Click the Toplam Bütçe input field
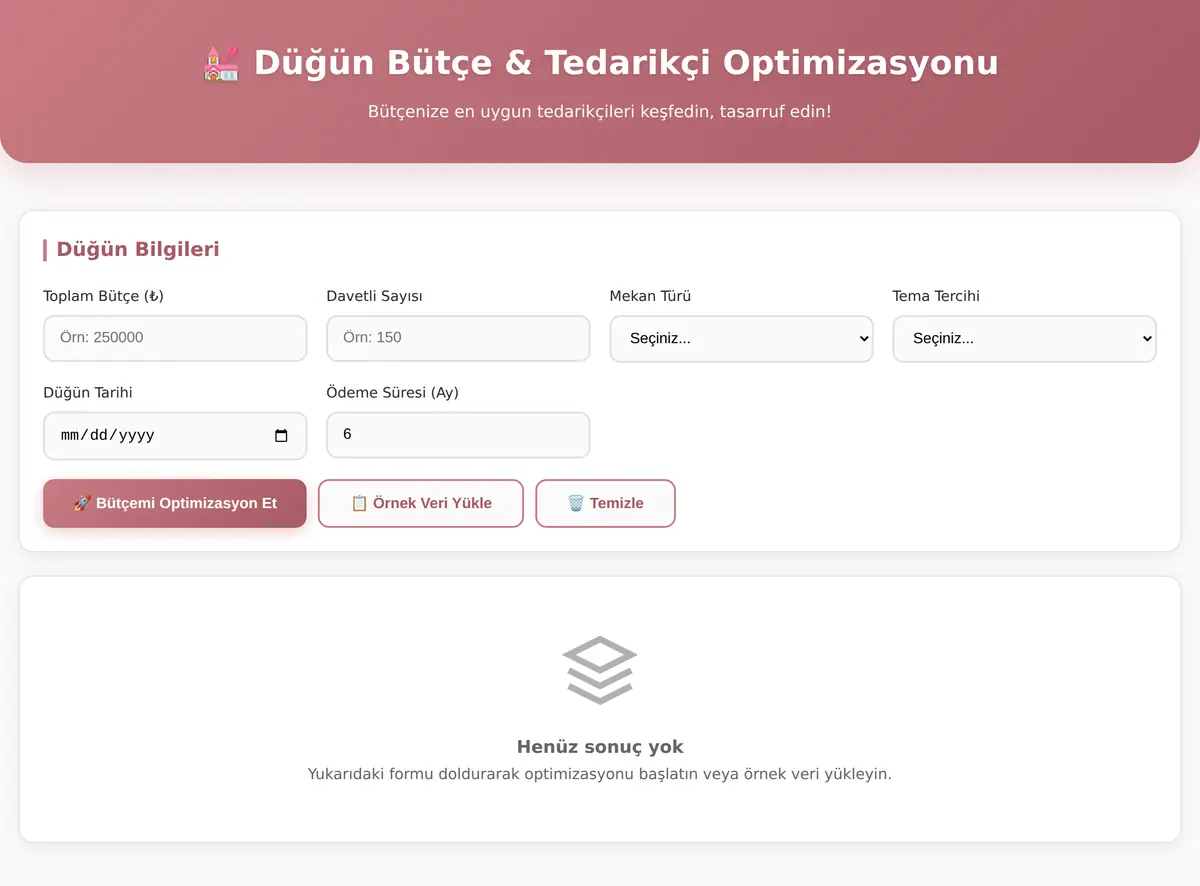 coord(175,338)
